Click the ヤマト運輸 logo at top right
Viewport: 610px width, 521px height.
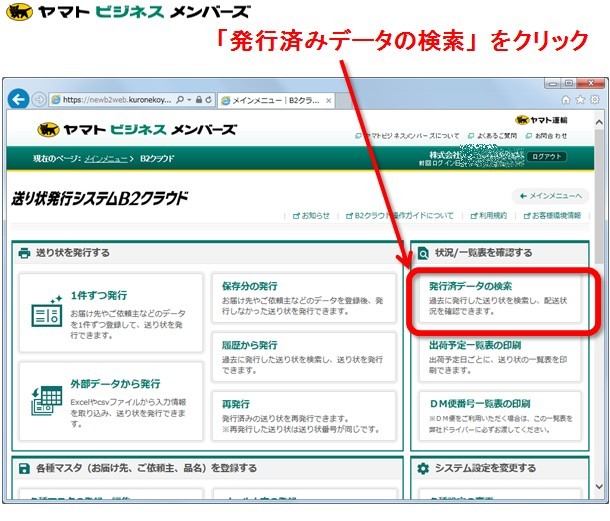point(541,120)
